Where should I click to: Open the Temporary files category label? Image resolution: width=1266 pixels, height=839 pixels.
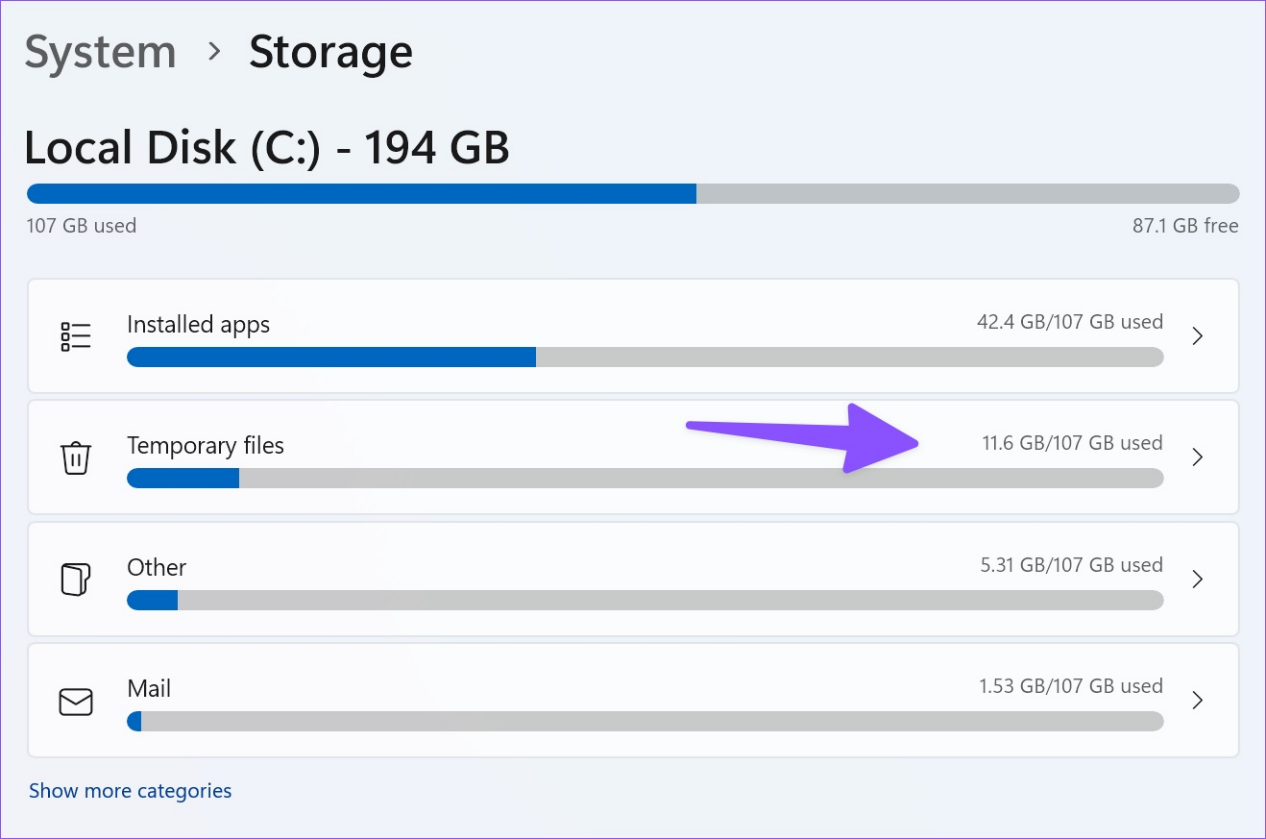205,446
